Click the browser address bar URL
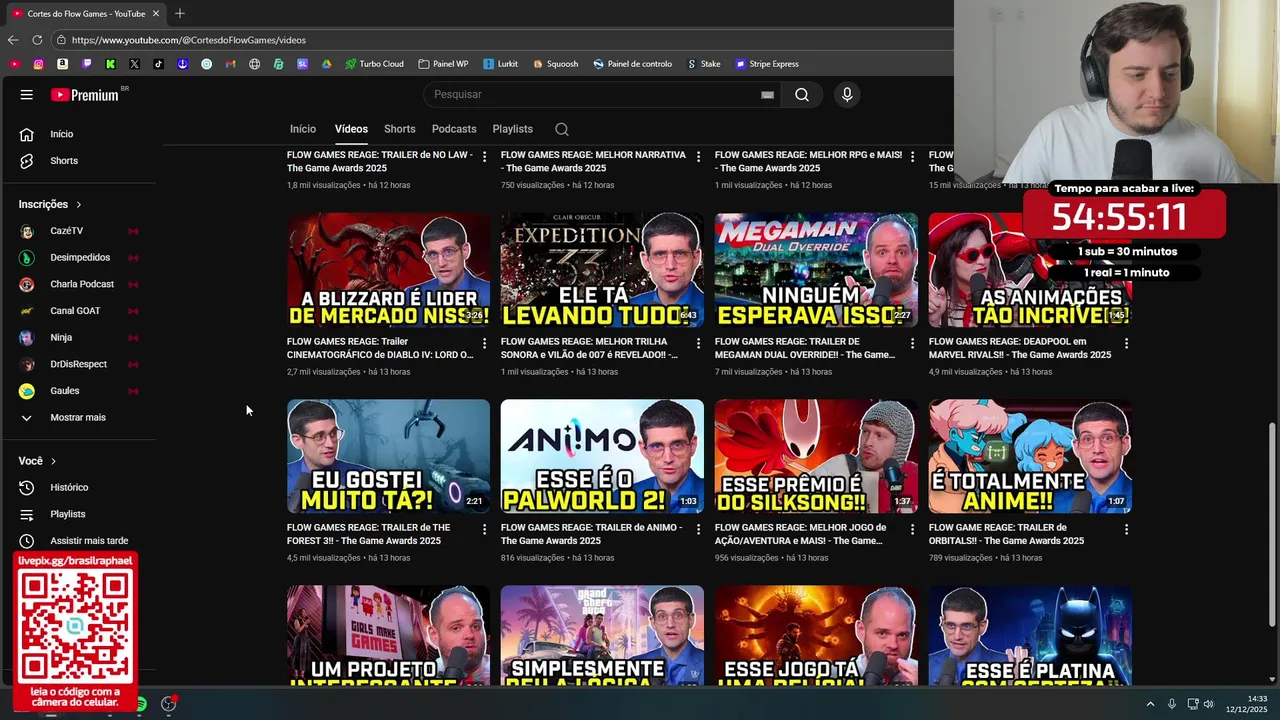This screenshot has height=720, width=1280. pos(189,40)
